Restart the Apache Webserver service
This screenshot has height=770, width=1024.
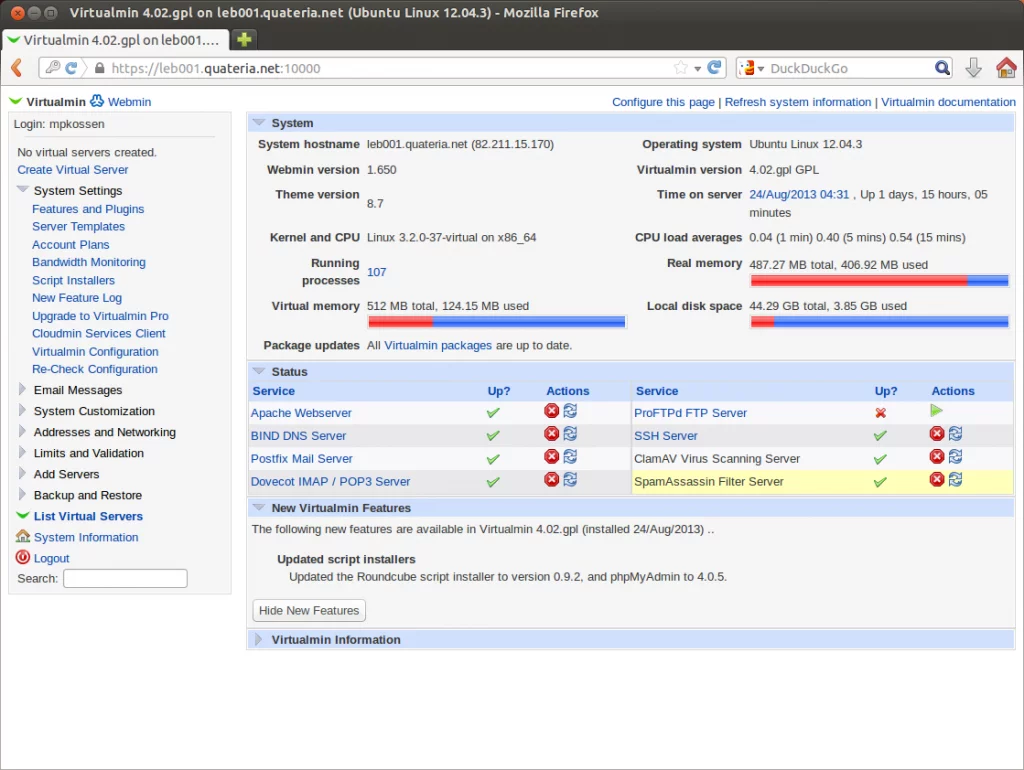pyautogui.click(x=570, y=411)
